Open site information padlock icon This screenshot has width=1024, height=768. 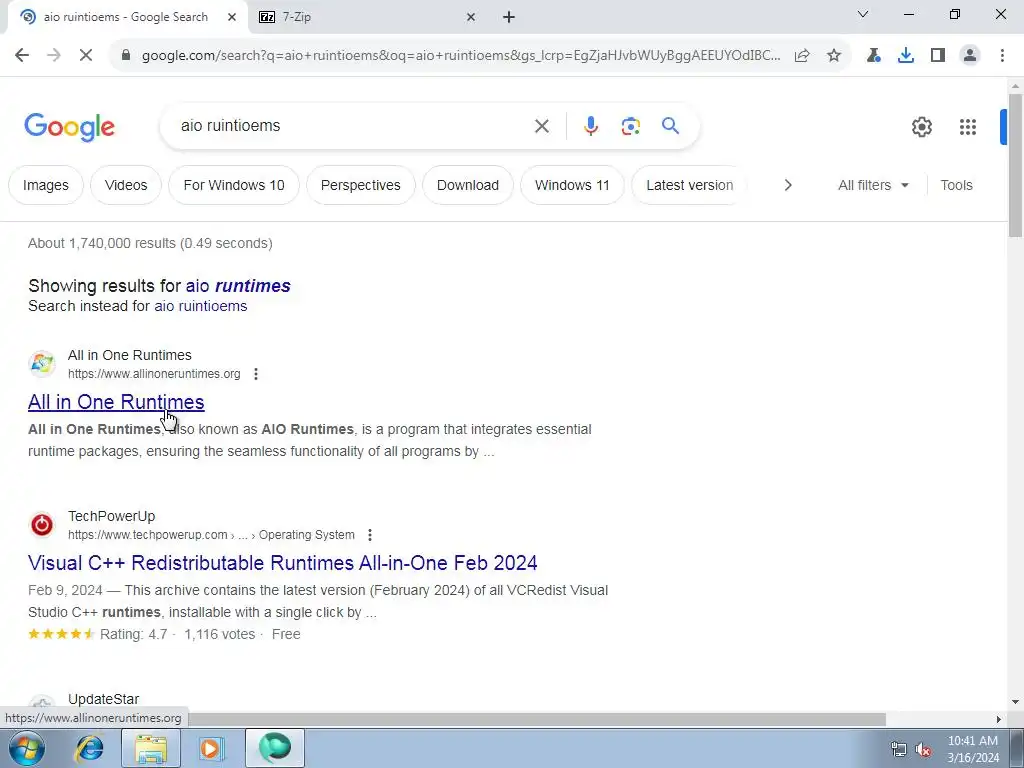pos(126,56)
